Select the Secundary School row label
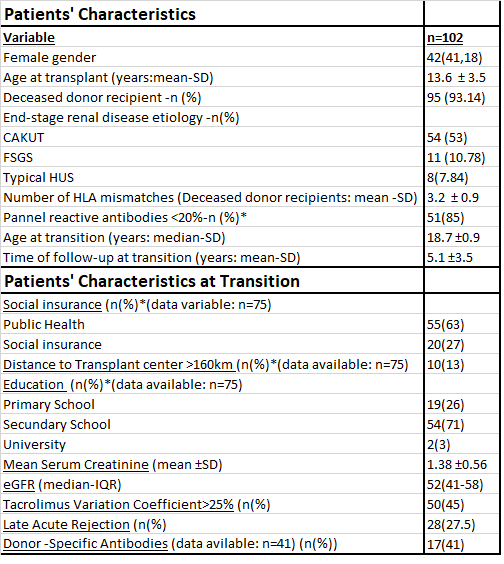 click(x=57, y=425)
